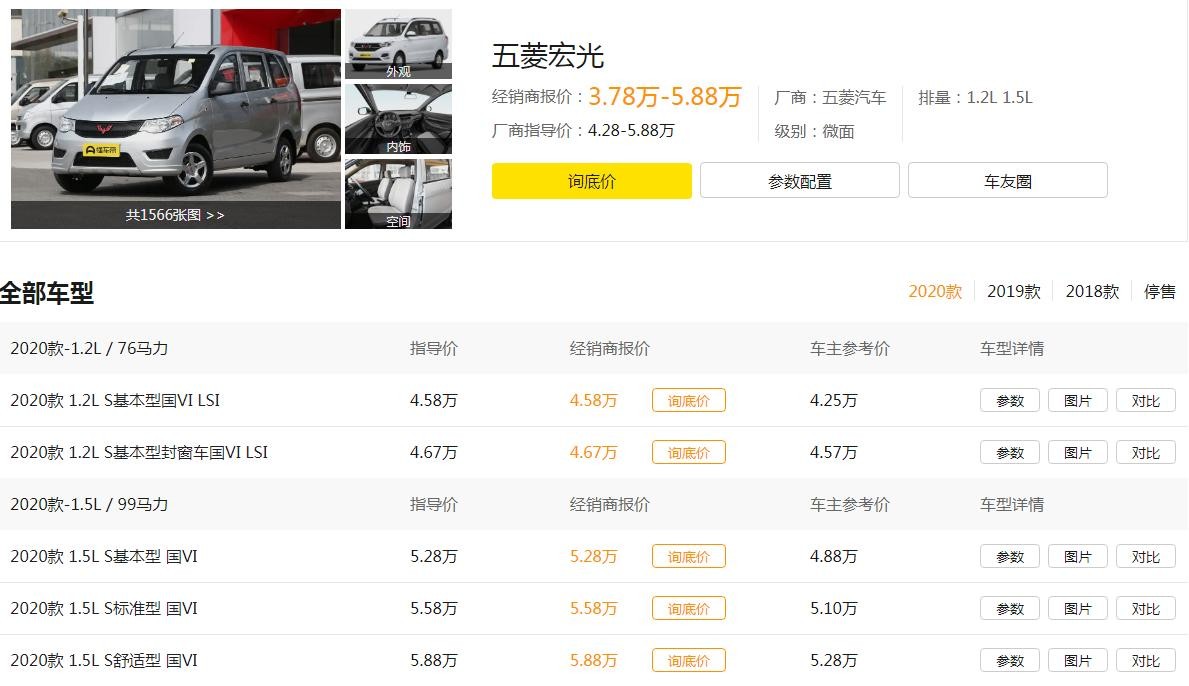Switch to the 2018款 tab
Viewport: 1189px width, 686px height.
point(1092,291)
